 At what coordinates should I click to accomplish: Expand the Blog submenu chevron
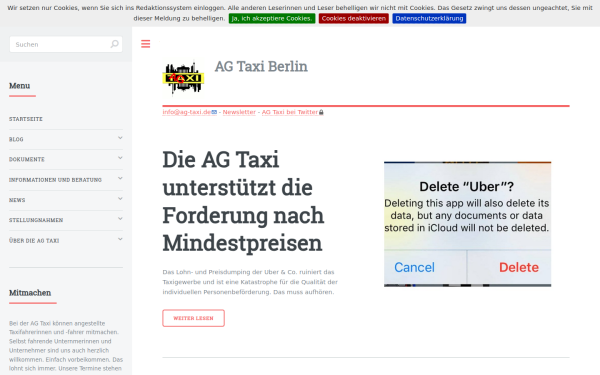[x=120, y=138]
